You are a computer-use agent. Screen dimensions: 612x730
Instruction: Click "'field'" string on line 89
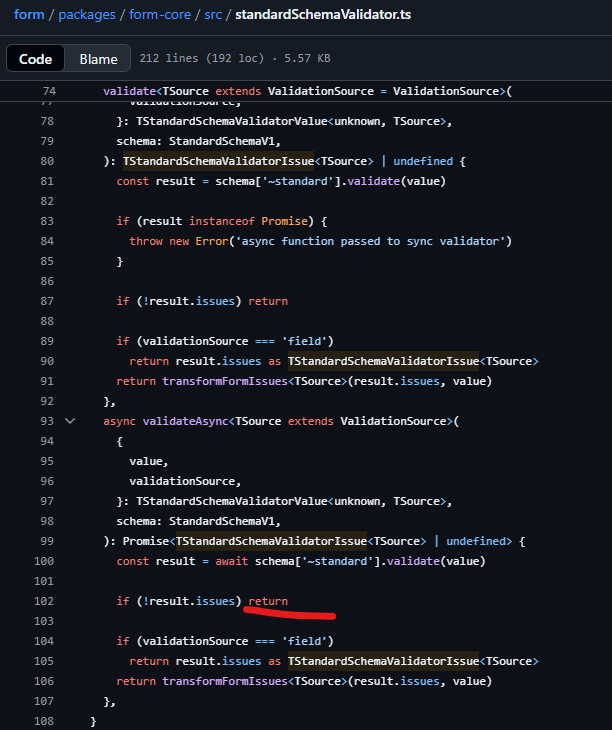[x=305, y=341]
